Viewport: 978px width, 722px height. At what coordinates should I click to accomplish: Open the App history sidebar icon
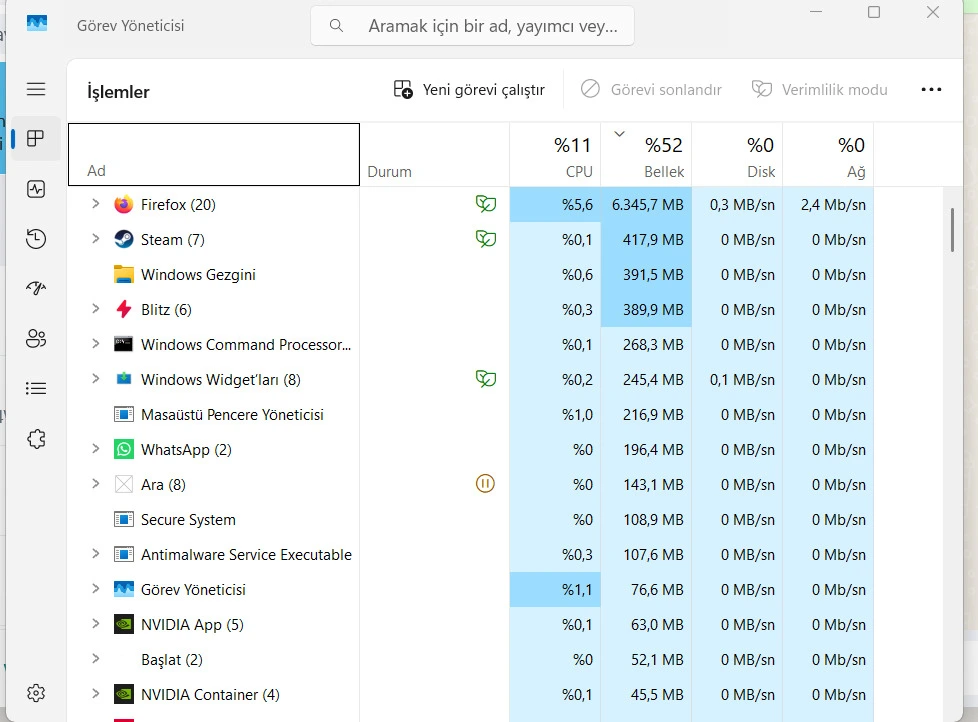tap(36, 239)
